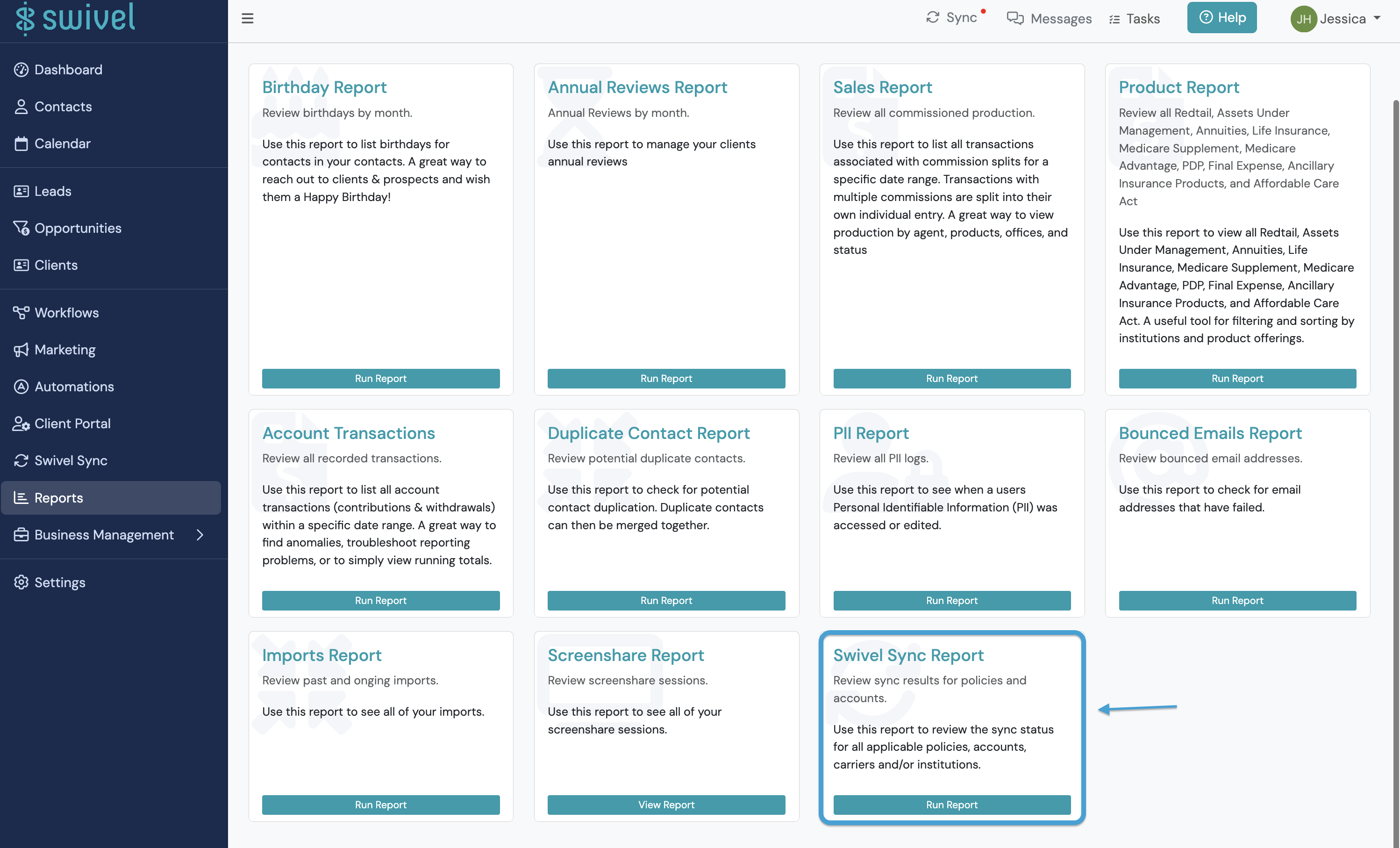Run the Imports Report
This screenshot has height=848, width=1400.
tap(381, 805)
